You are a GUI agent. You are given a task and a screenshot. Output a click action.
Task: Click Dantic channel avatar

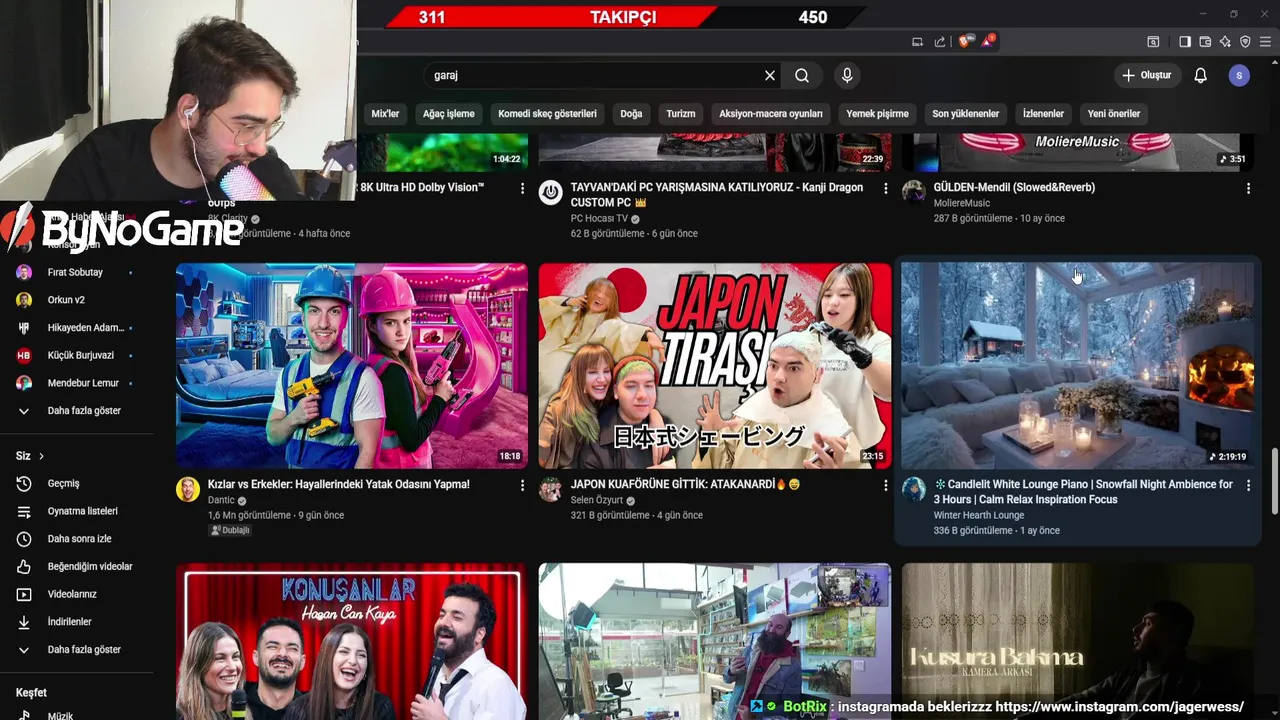(x=188, y=489)
